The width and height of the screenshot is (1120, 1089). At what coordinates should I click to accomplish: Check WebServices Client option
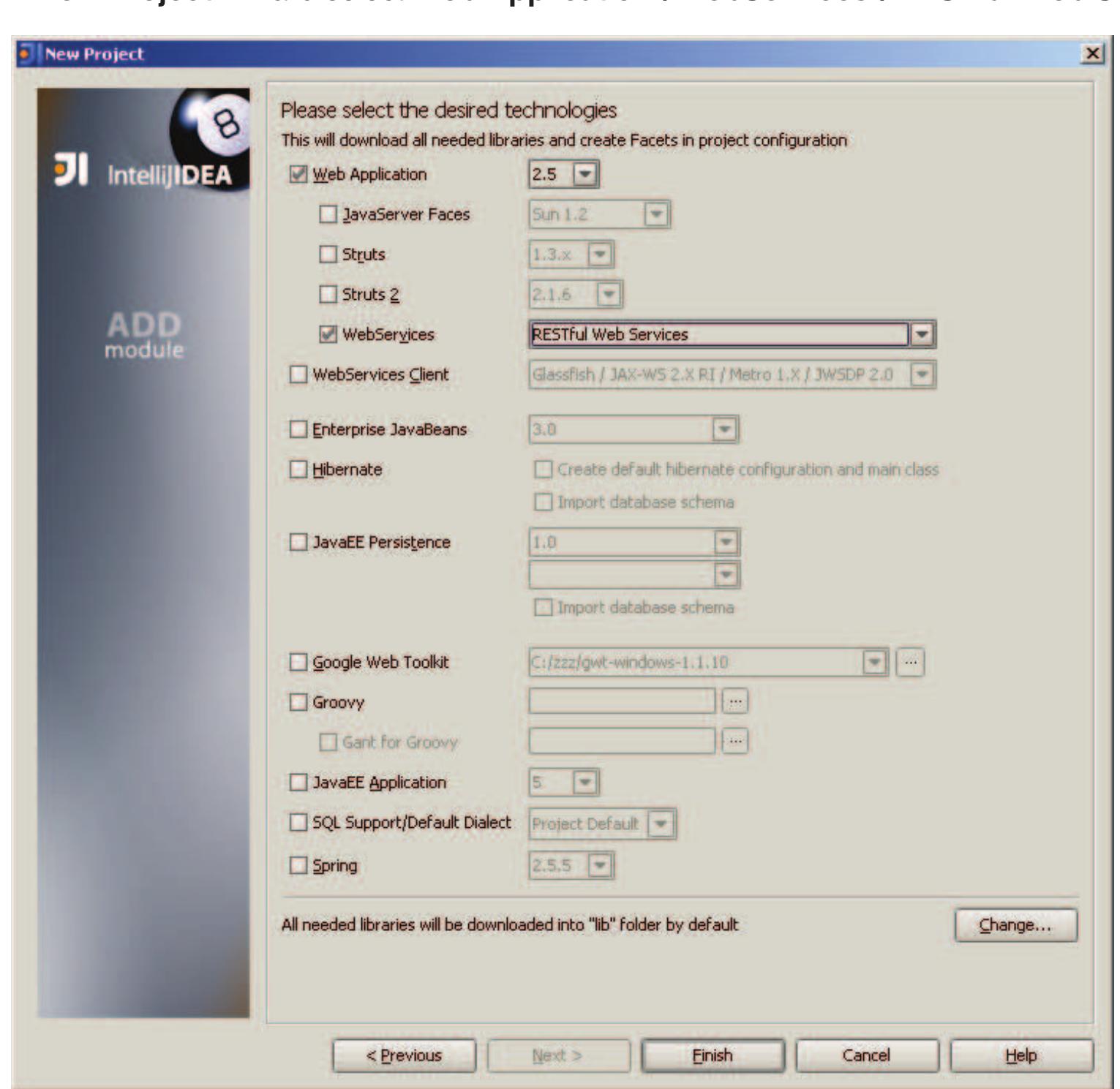(298, 374)
